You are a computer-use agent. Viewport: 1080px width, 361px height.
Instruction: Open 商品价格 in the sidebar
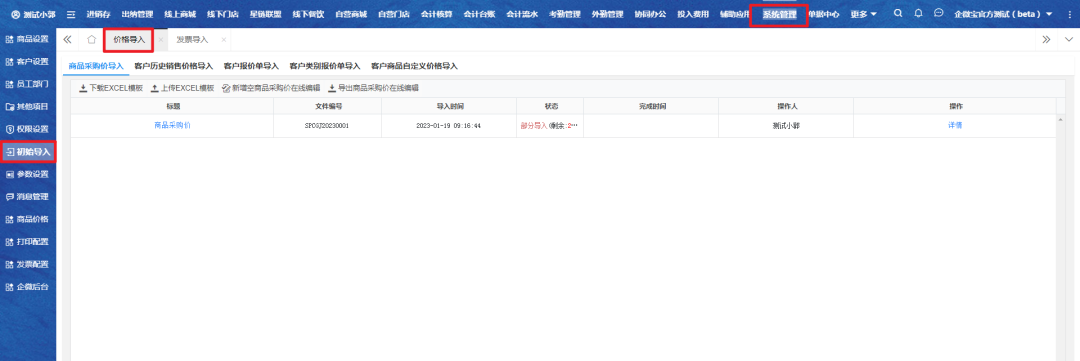[x=28, y=219]
